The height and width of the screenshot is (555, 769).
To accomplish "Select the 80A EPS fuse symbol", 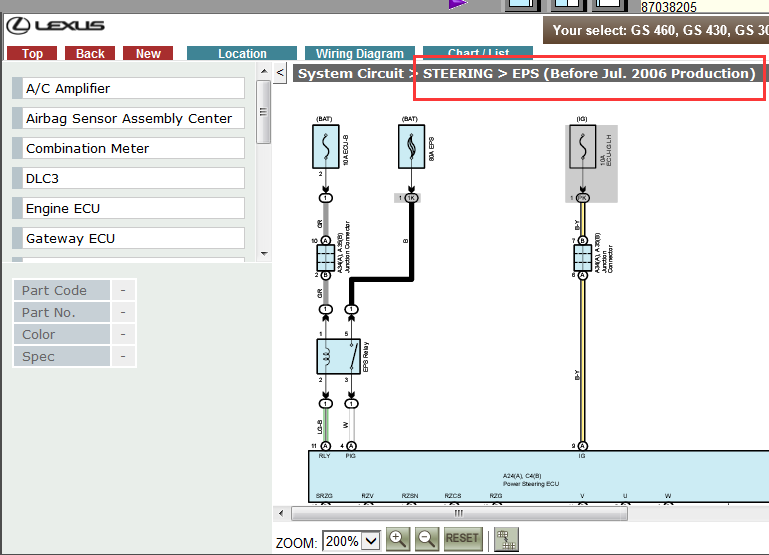I will coord(411,146).
